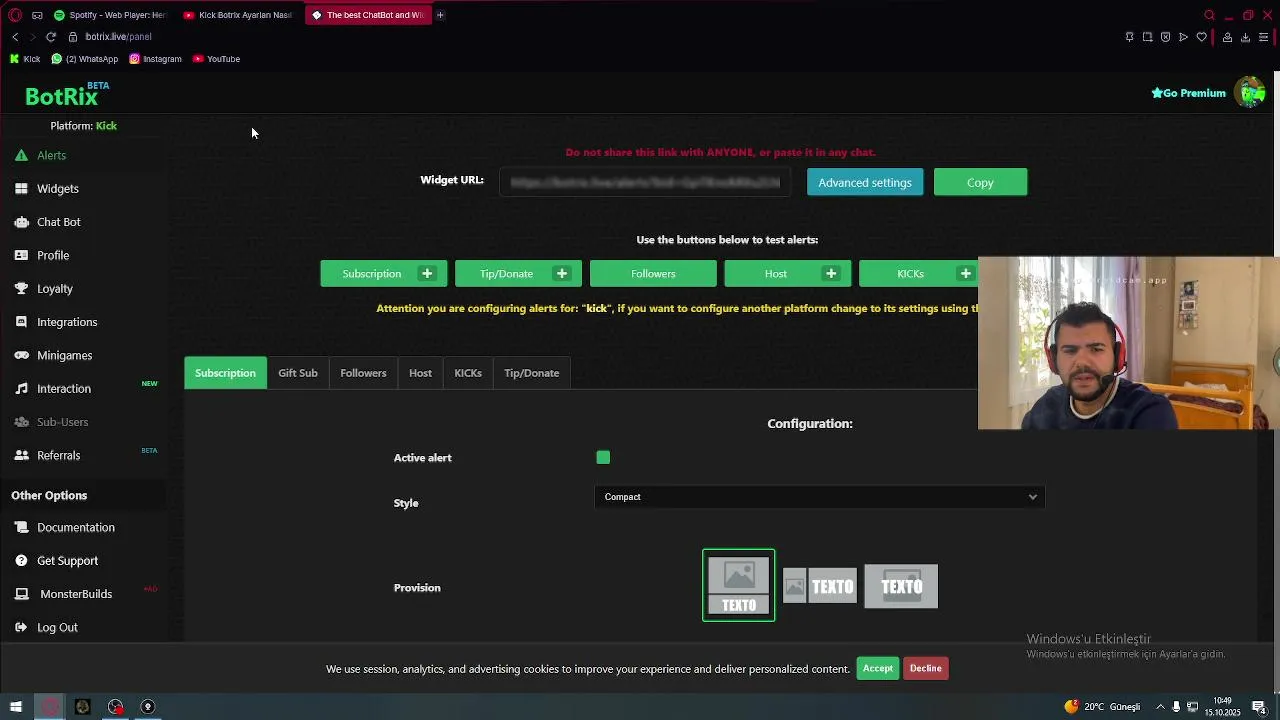This screenshot has height=720, width=1280.
Task: Open the Style dropdown set to Compact
Action: coord(820,497)
